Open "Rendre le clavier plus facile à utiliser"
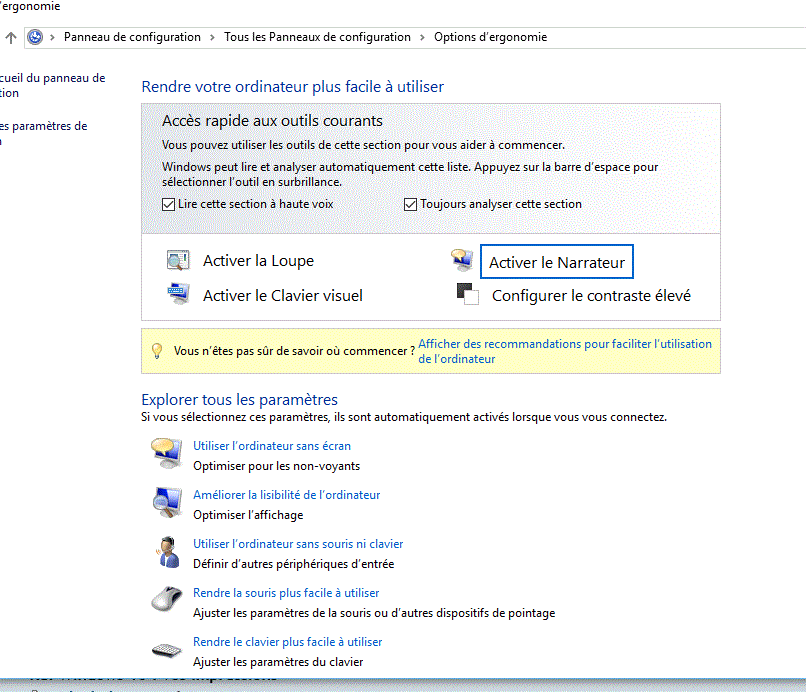 point(287,642)
